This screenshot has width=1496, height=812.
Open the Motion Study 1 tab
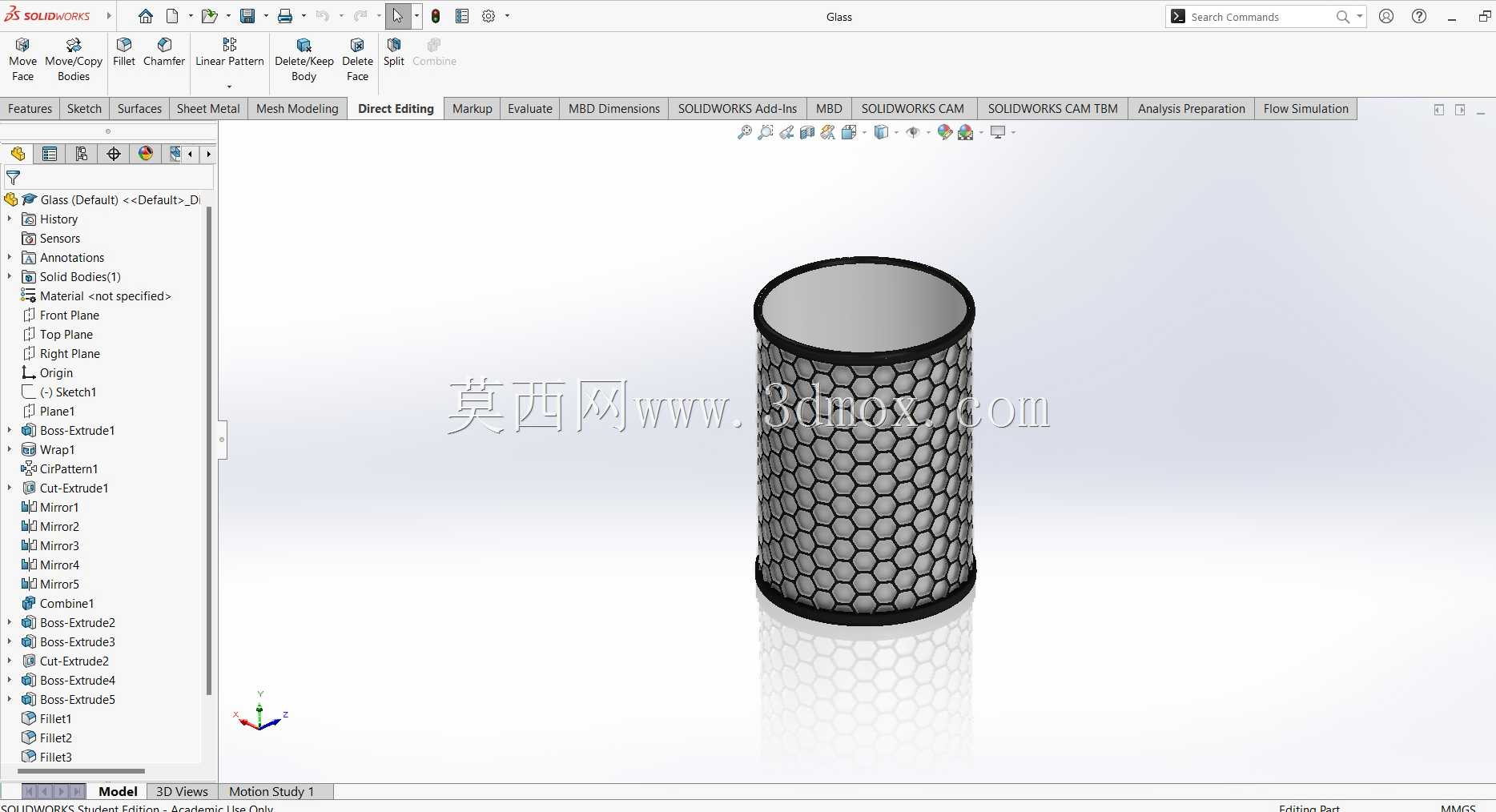point(271,791)
